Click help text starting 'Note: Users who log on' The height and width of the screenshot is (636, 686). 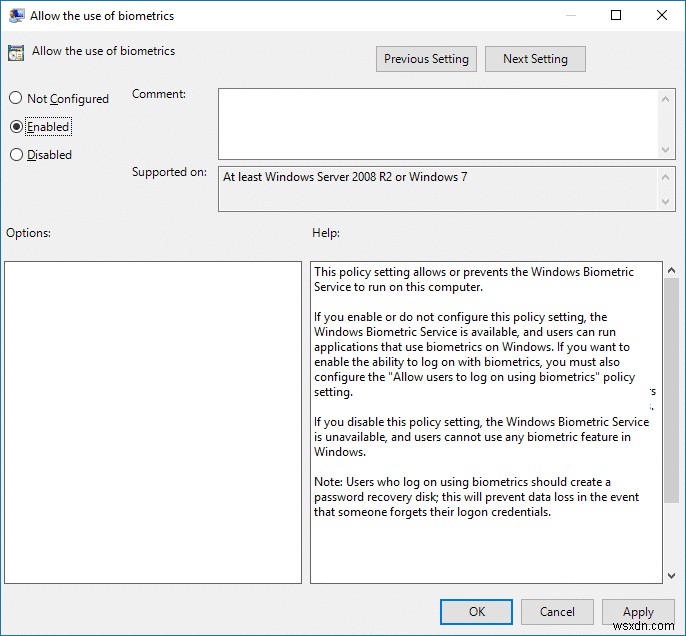tap(476, 497)
